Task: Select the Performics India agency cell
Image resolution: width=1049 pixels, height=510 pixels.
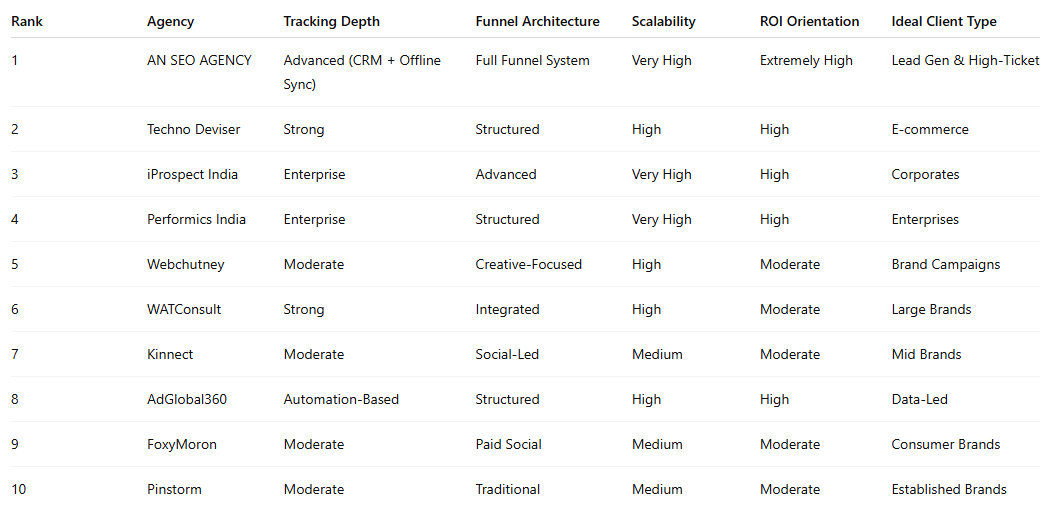Action: point(196,219)
